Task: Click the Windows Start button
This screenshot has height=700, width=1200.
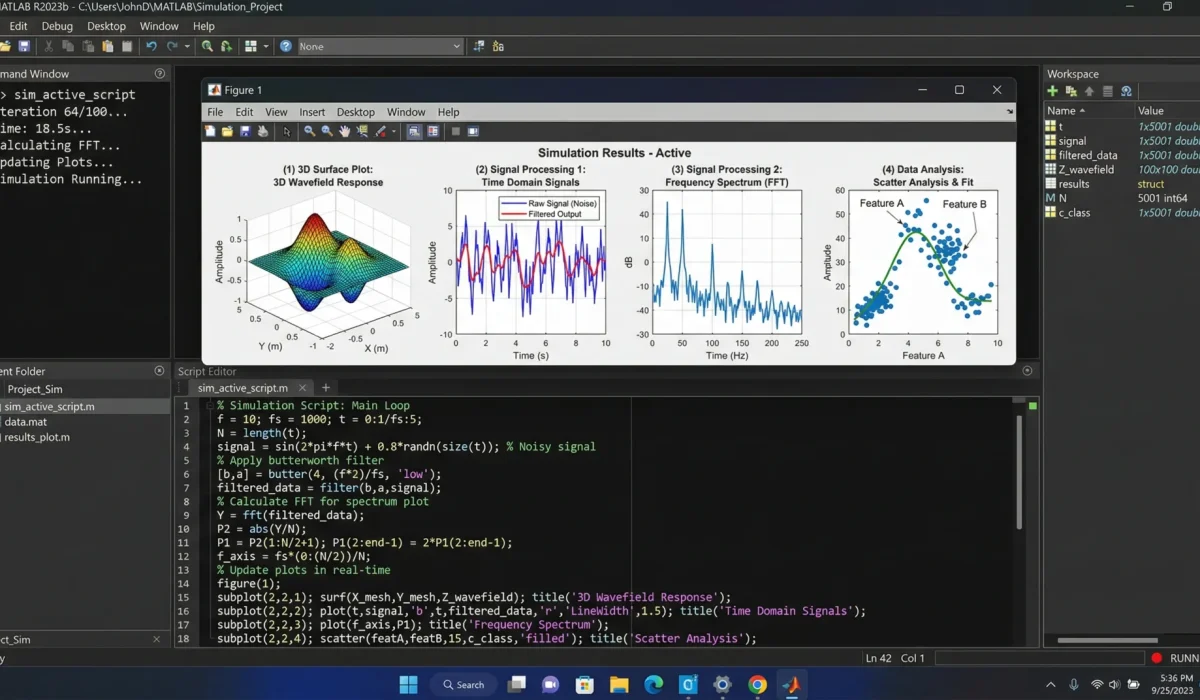Action: pos(409,685)
